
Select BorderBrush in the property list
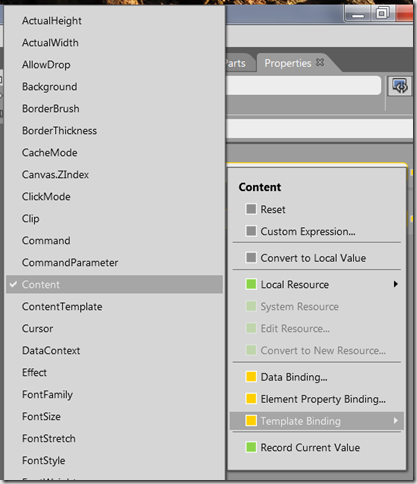[50, 109]
